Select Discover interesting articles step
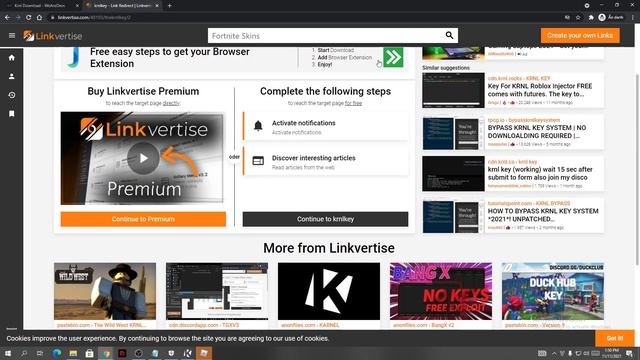 (326, 162)
